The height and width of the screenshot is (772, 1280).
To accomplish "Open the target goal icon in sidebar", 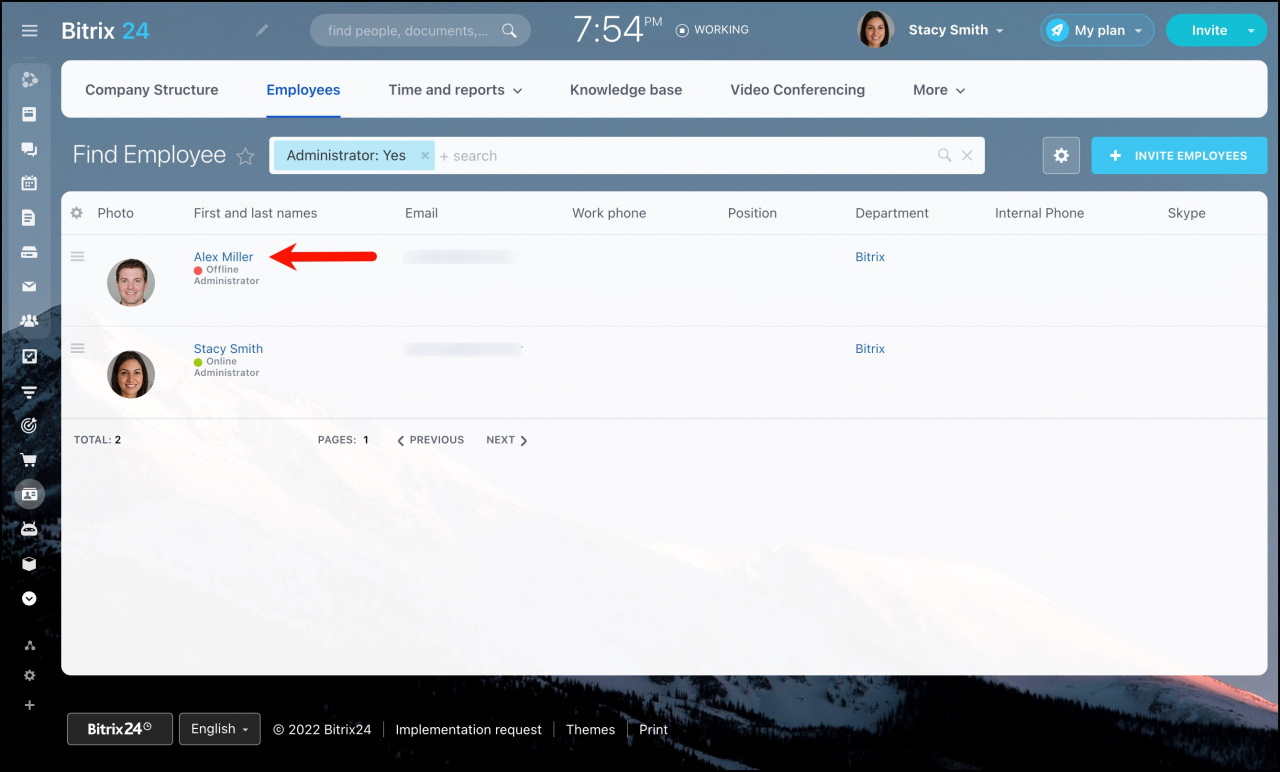I will pyautogui.click(x=29, y=425).
